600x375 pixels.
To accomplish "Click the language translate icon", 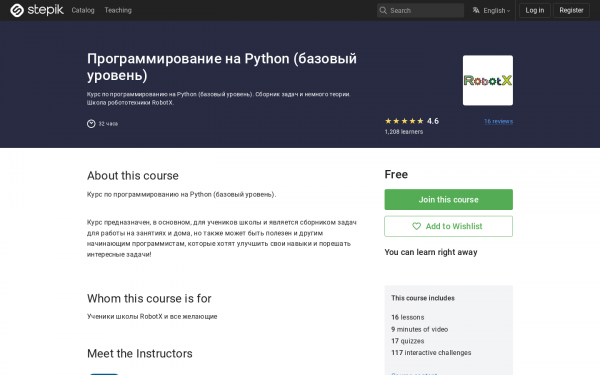I will point(476,10).
